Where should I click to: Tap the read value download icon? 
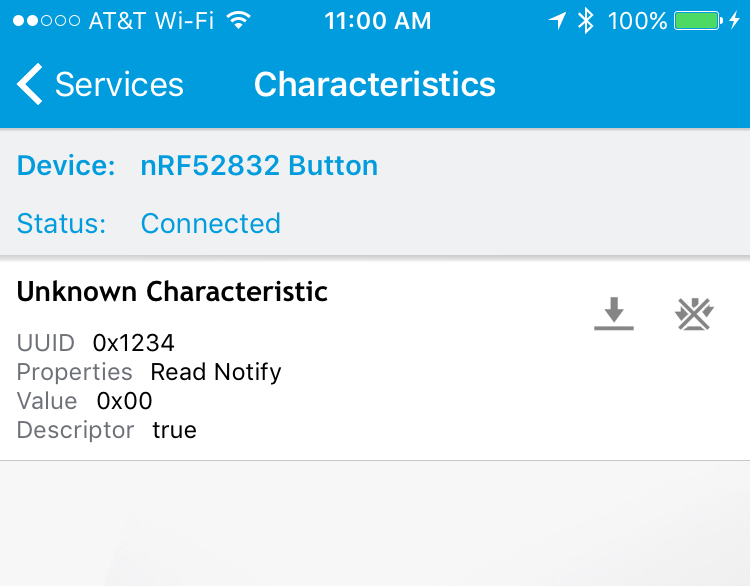(614, 313)
